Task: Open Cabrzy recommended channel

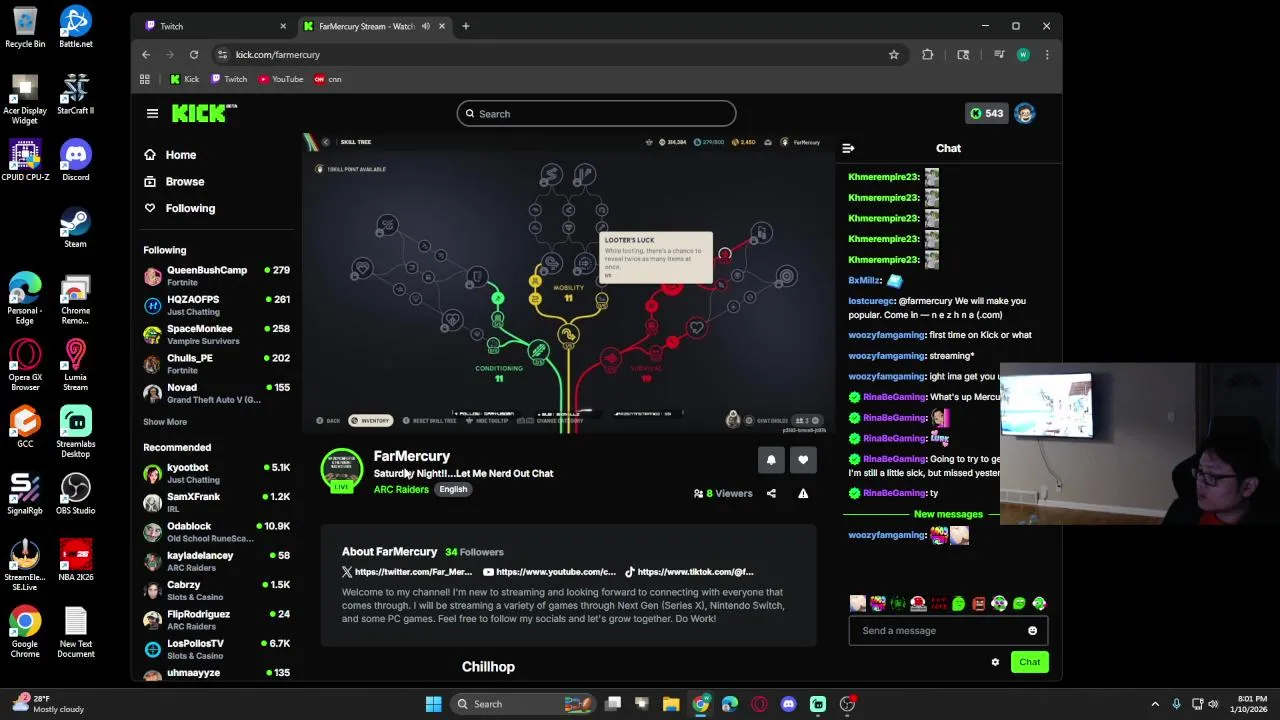Action: 216,590
